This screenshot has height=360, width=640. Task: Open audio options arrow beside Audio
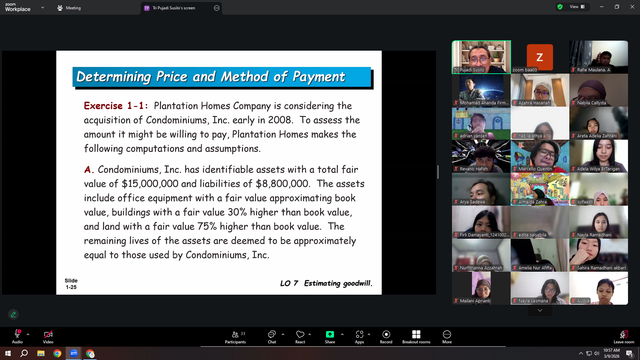[x=28, y=334]
